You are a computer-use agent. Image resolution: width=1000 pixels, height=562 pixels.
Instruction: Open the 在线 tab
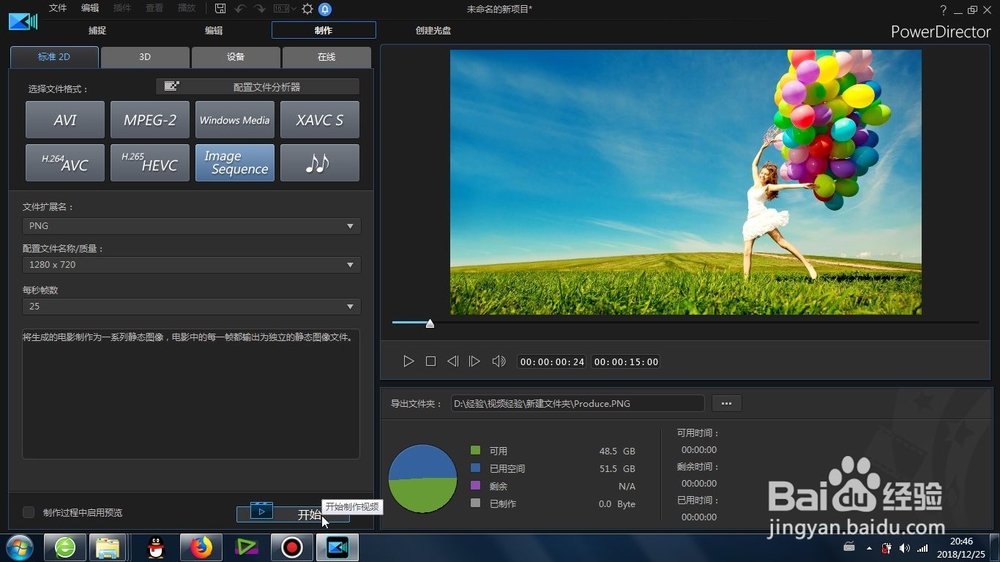[327, 57]
